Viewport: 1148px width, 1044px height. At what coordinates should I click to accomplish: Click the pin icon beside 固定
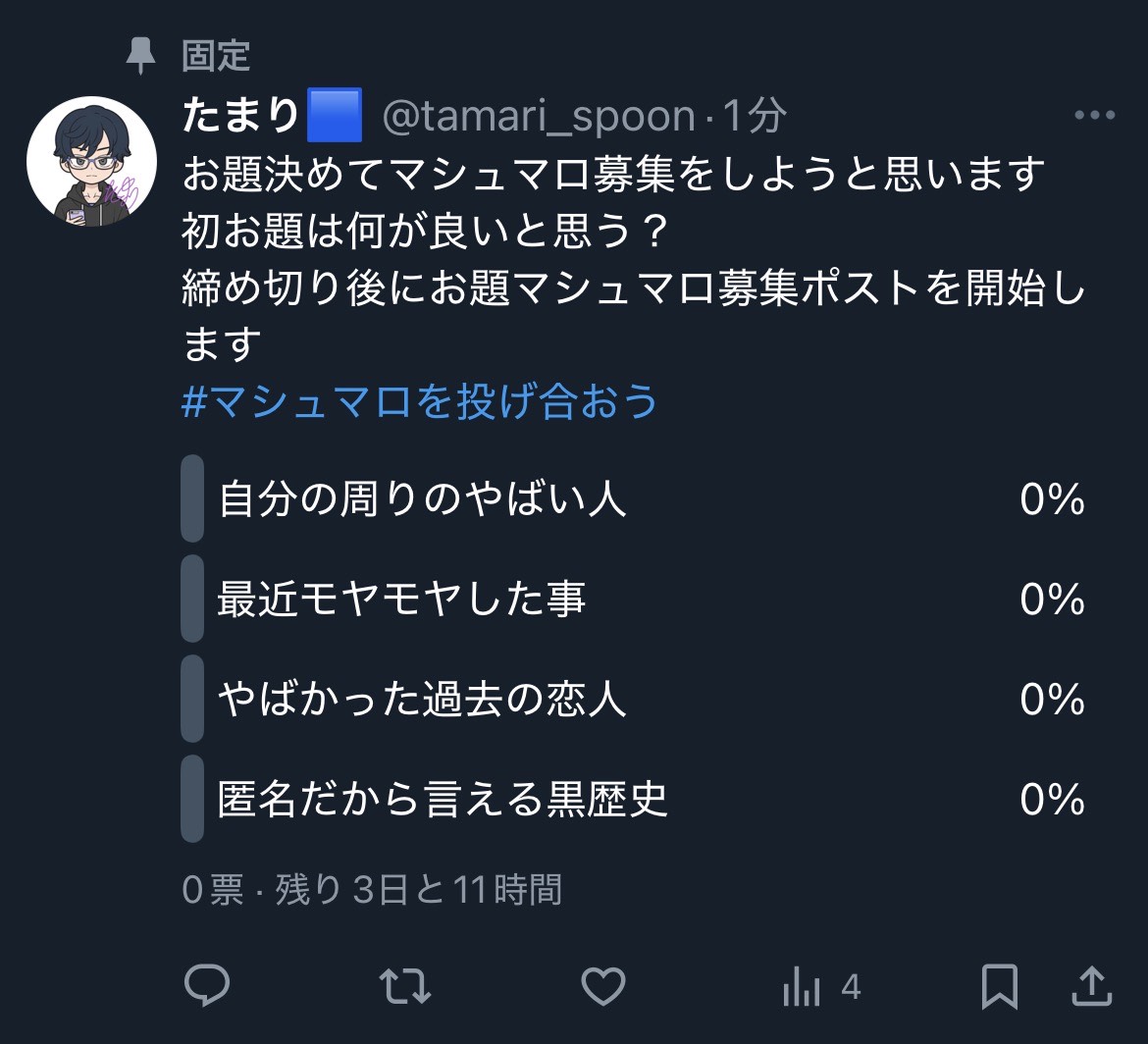tap(141, 56)
